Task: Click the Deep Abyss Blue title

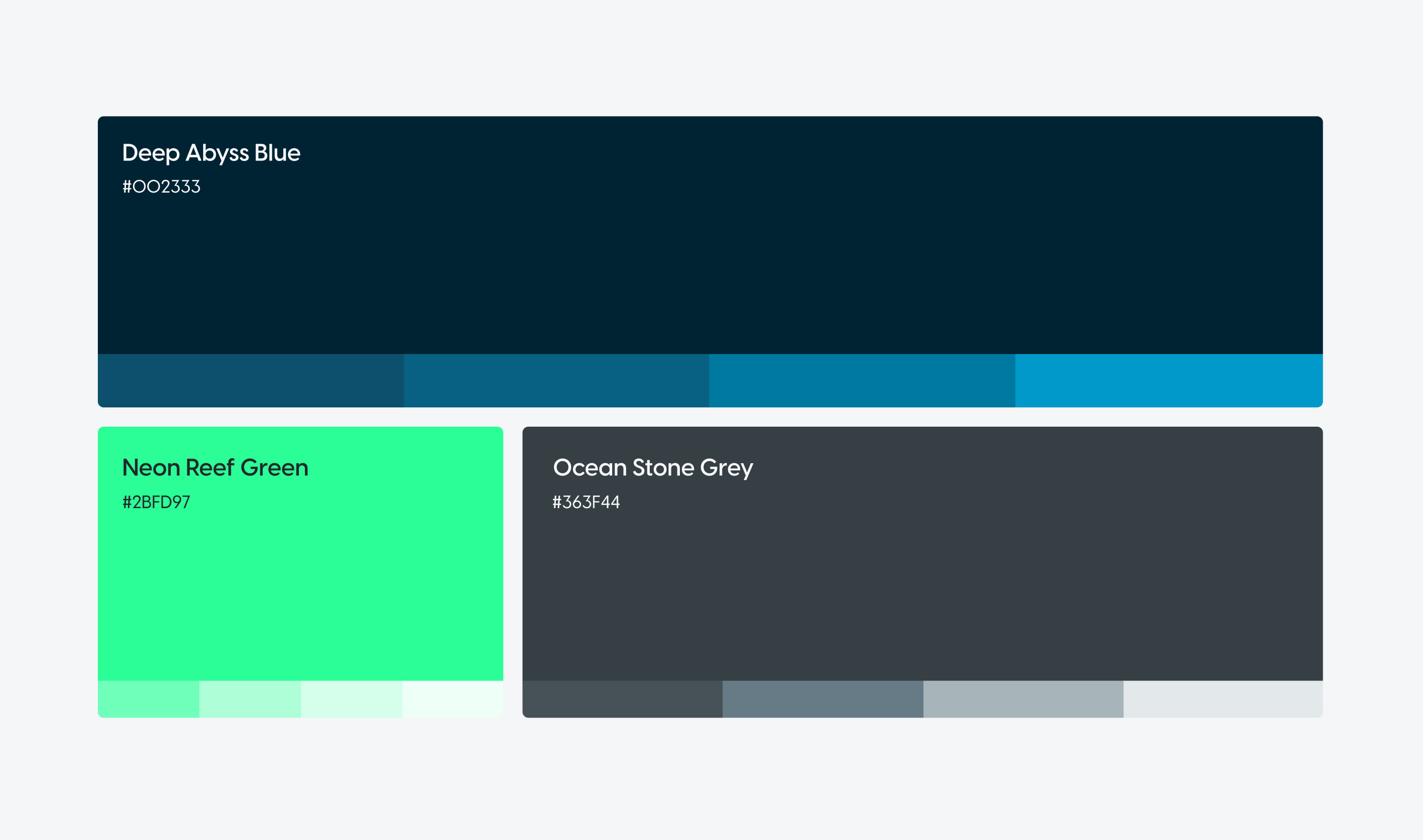Action: 210,153
